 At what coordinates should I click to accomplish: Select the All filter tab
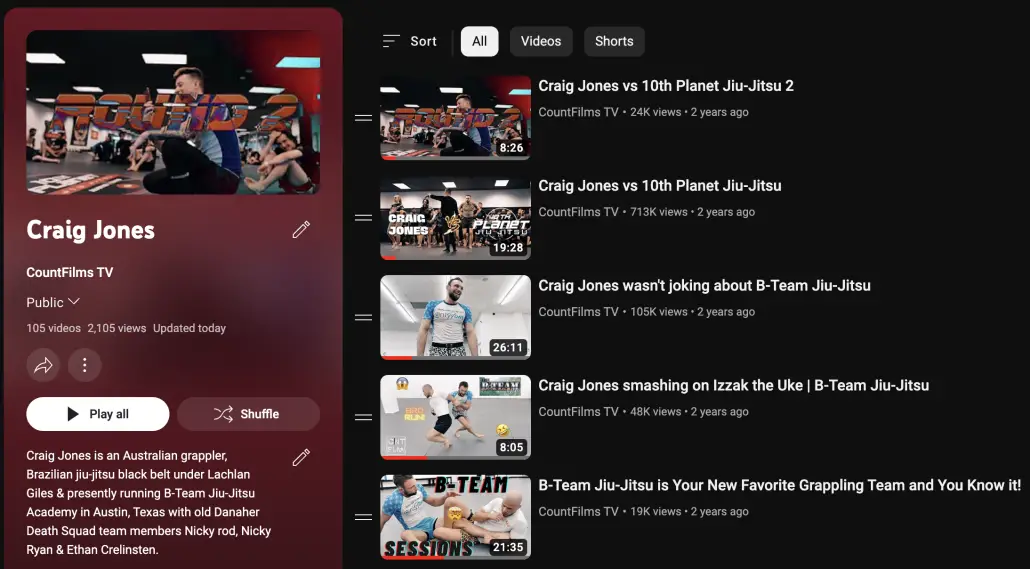tap(480, 41)
